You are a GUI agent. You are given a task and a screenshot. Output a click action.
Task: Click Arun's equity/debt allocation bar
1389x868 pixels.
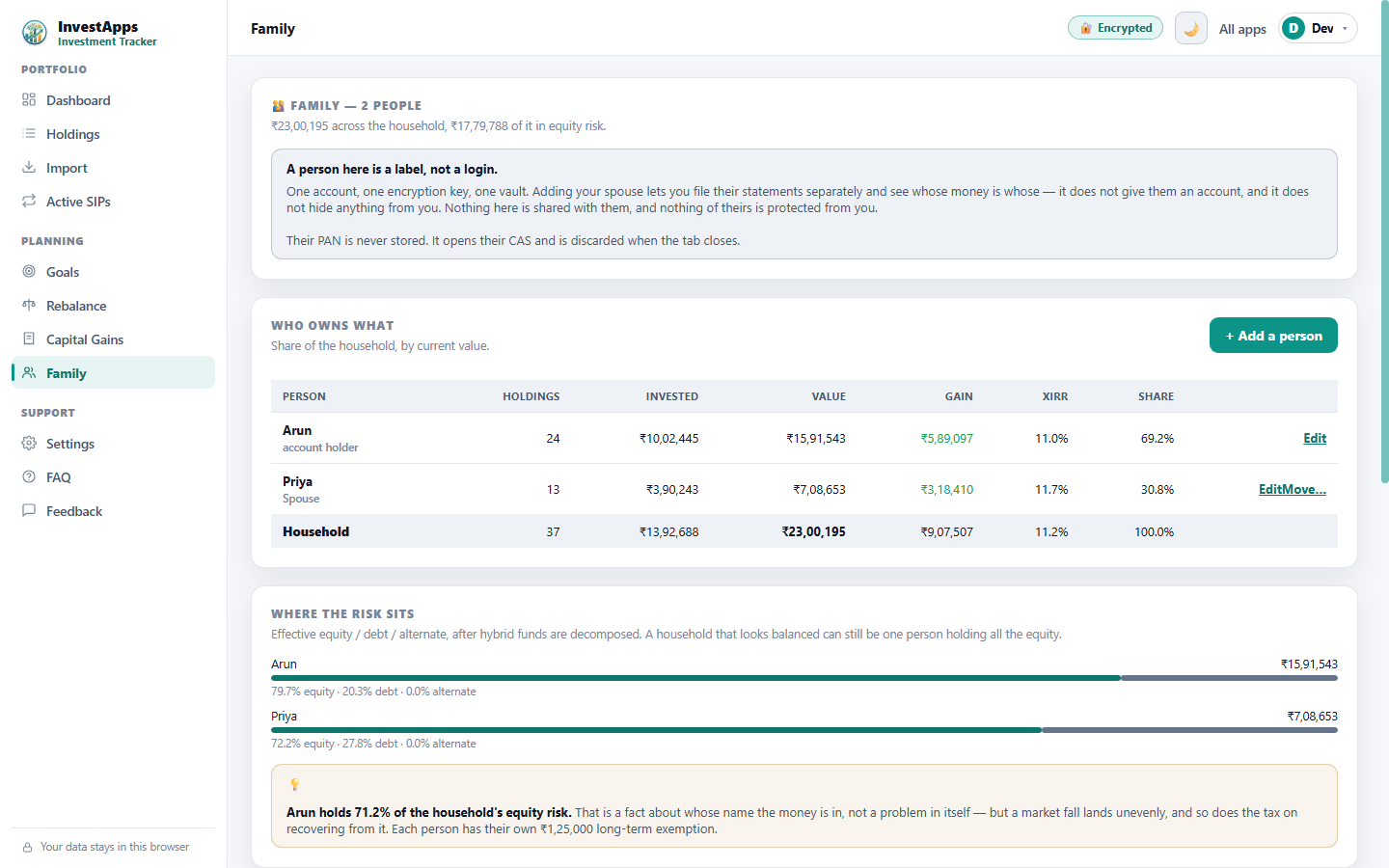click(x=804, y=678)
